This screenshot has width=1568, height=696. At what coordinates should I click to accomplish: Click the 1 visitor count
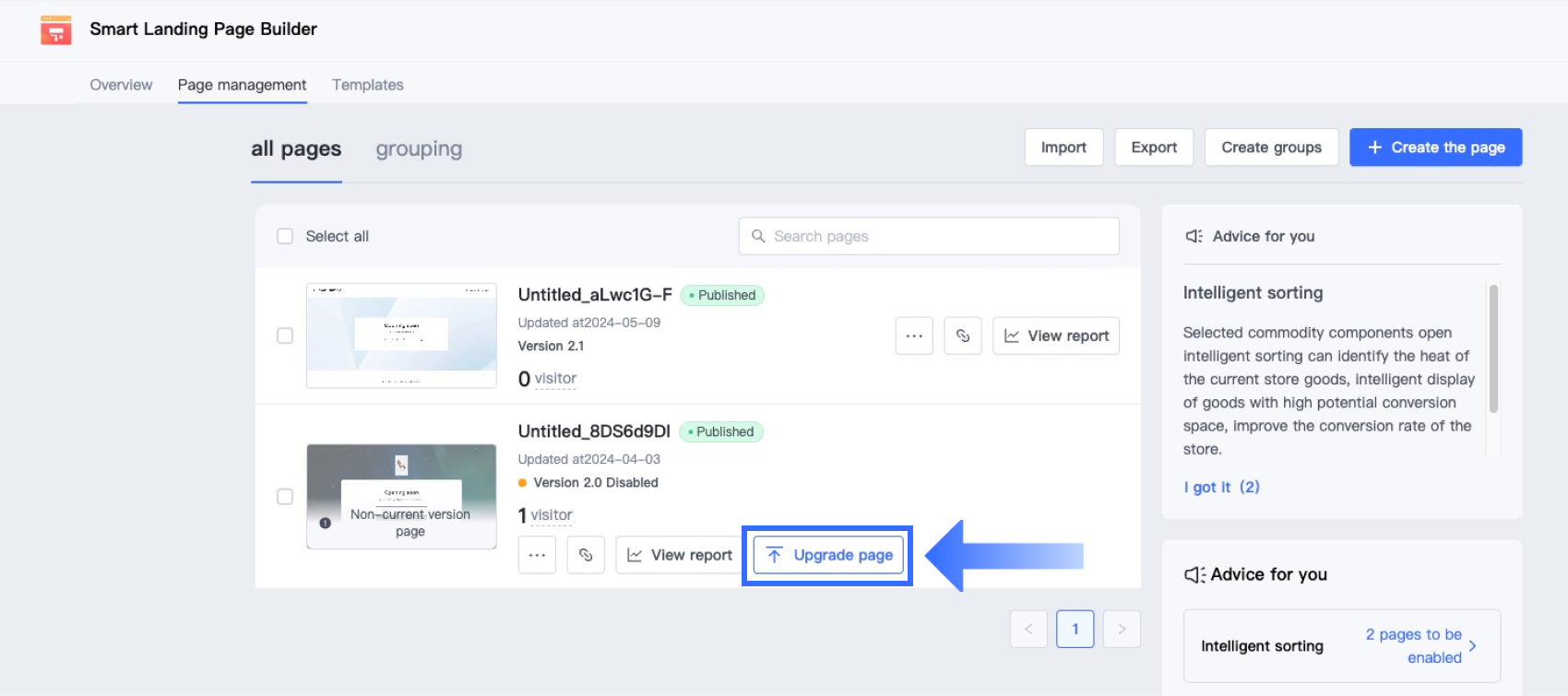pos(546,515)
